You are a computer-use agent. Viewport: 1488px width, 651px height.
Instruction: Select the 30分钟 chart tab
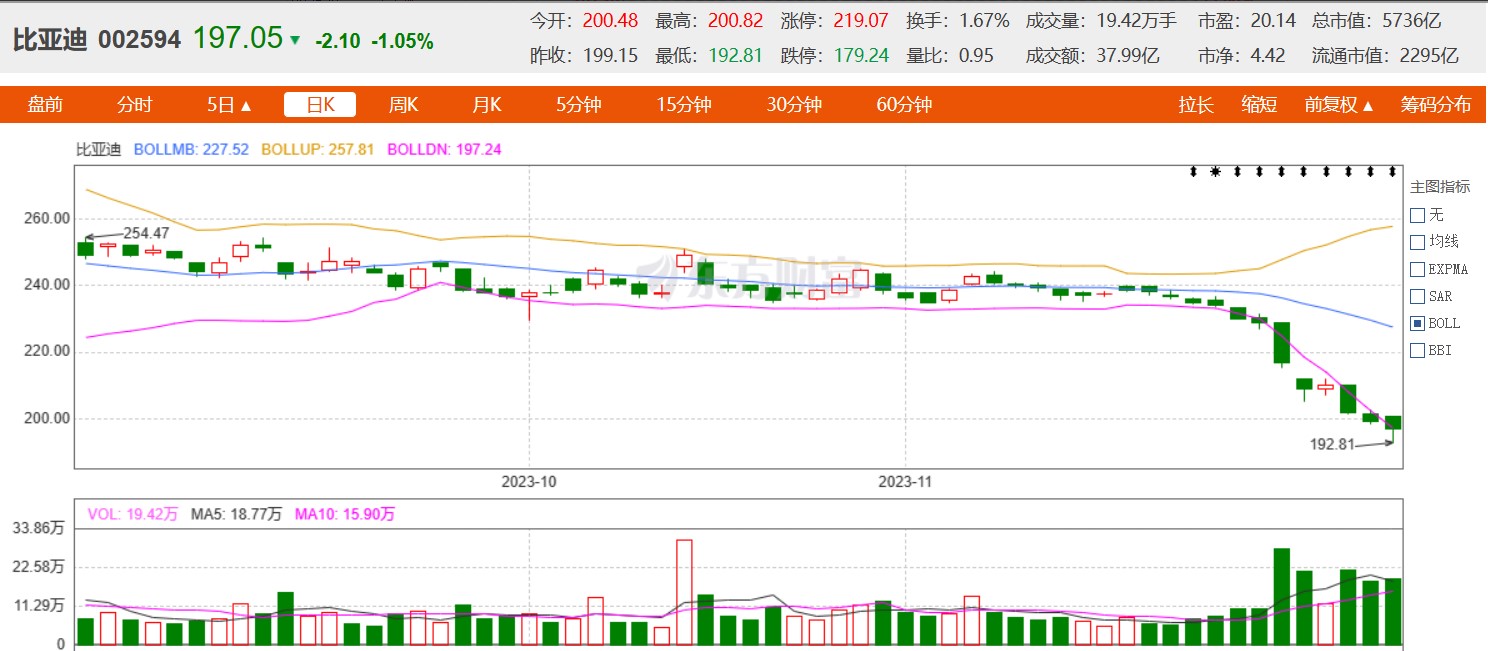(x=794, y=105)
